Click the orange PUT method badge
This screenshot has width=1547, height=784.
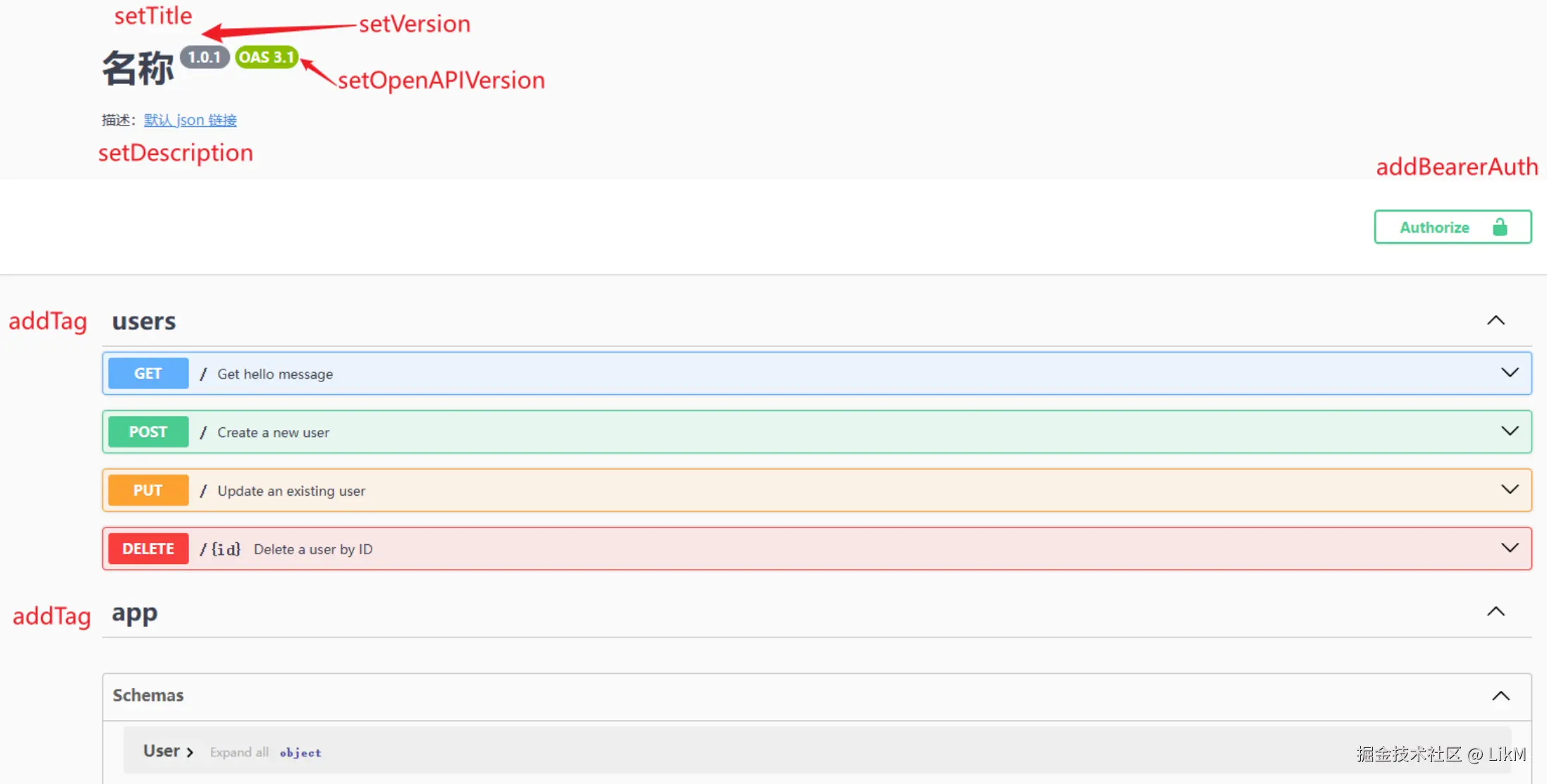148,491
